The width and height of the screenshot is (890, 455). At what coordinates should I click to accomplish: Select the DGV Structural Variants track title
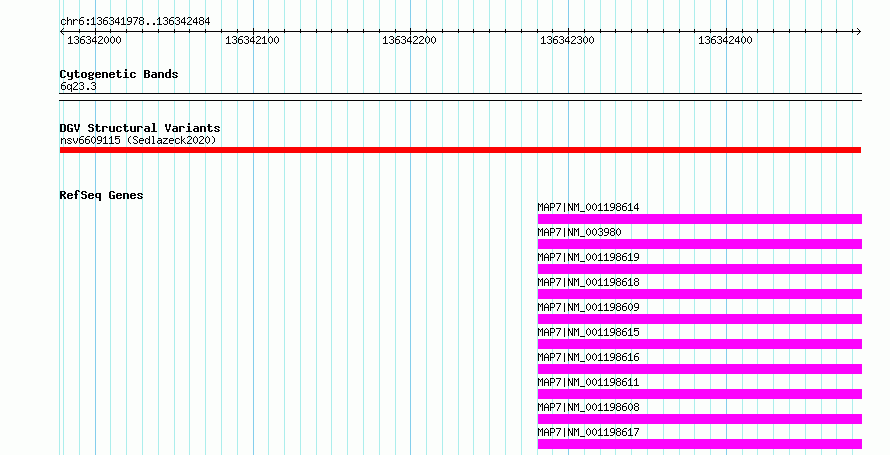pyautogui.click(x=140, y=128)
